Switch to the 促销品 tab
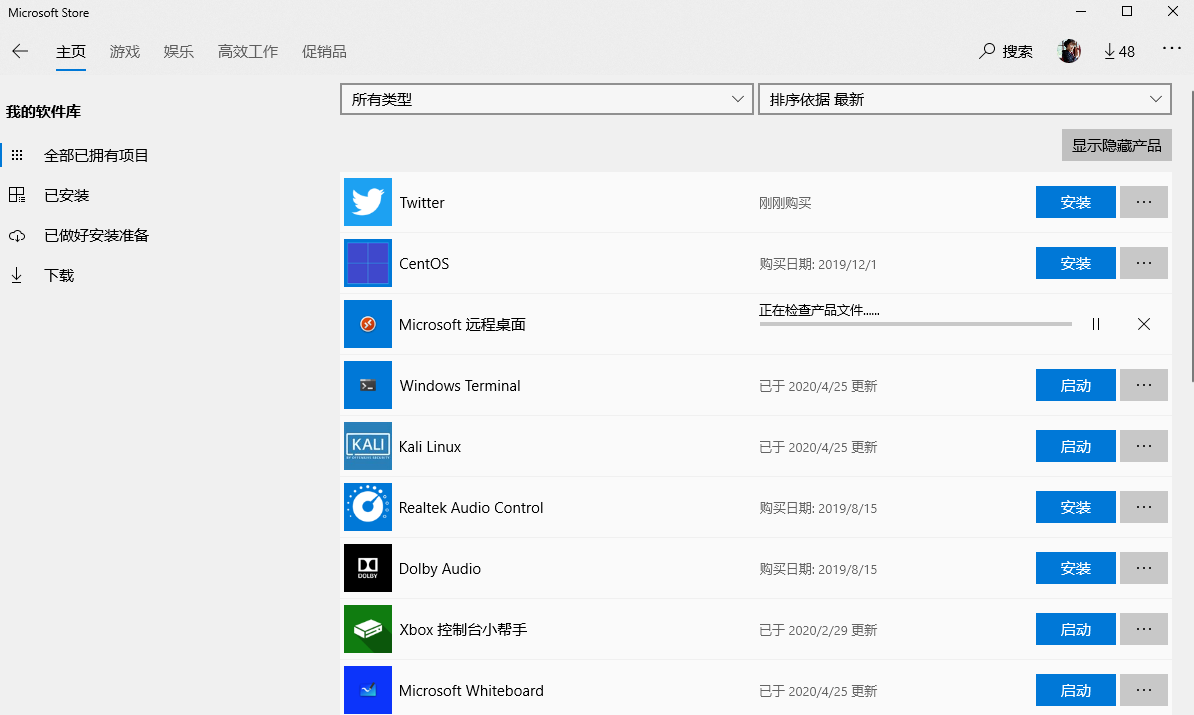This screenshot has height=715, width=1194. [324, 51]
